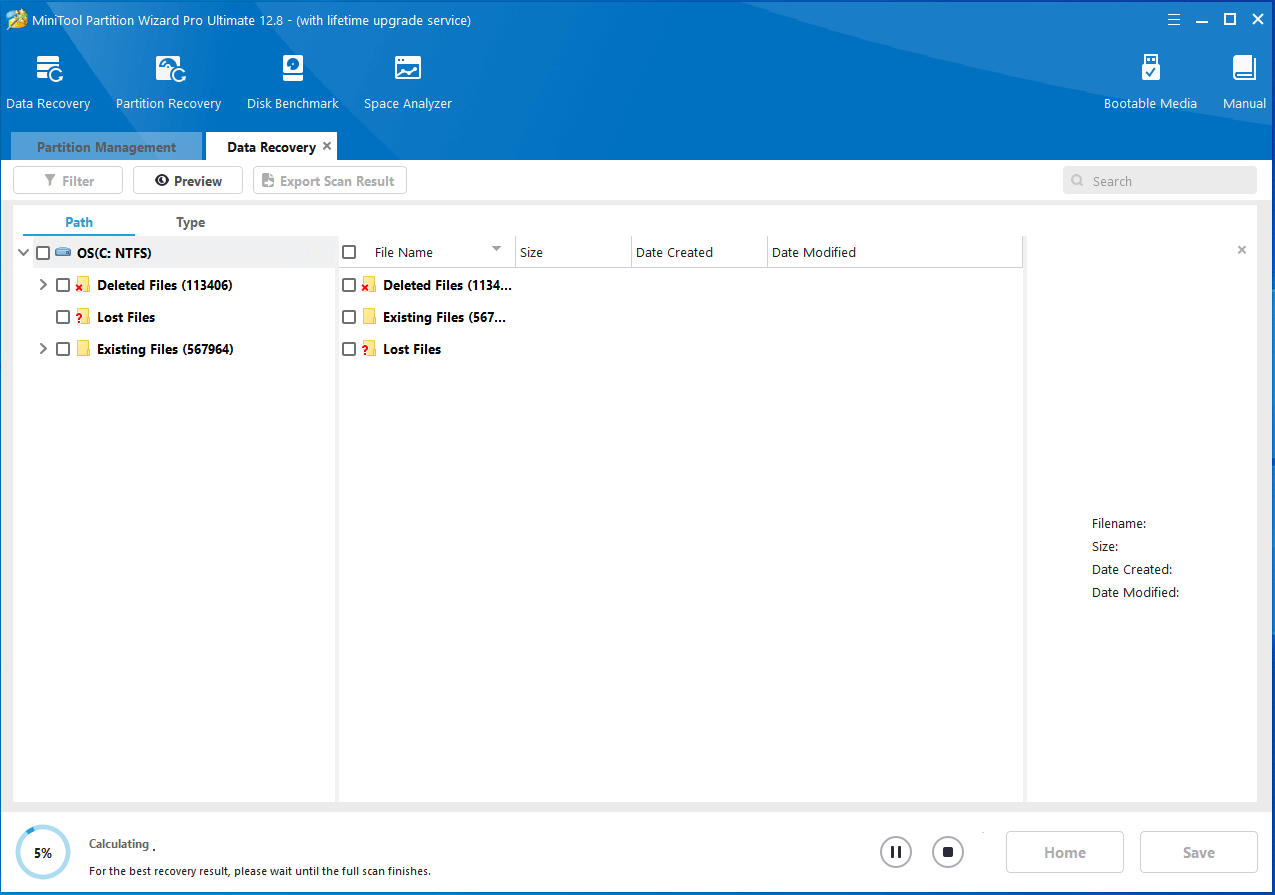Screen dimensions: 1275x895
Task: Expand the Existing Files tree node
Action: pyautogui.click(x=43, y=349)
